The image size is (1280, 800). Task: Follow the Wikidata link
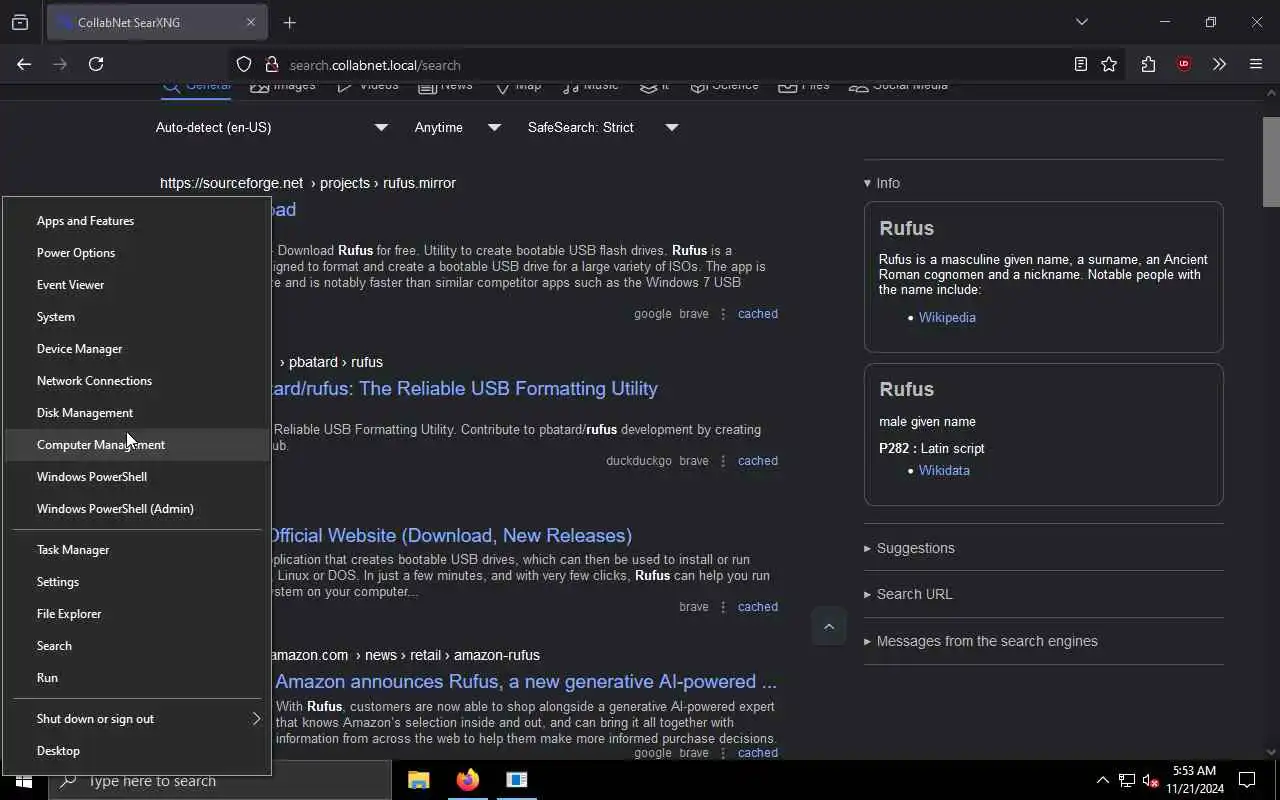point(944,470)
